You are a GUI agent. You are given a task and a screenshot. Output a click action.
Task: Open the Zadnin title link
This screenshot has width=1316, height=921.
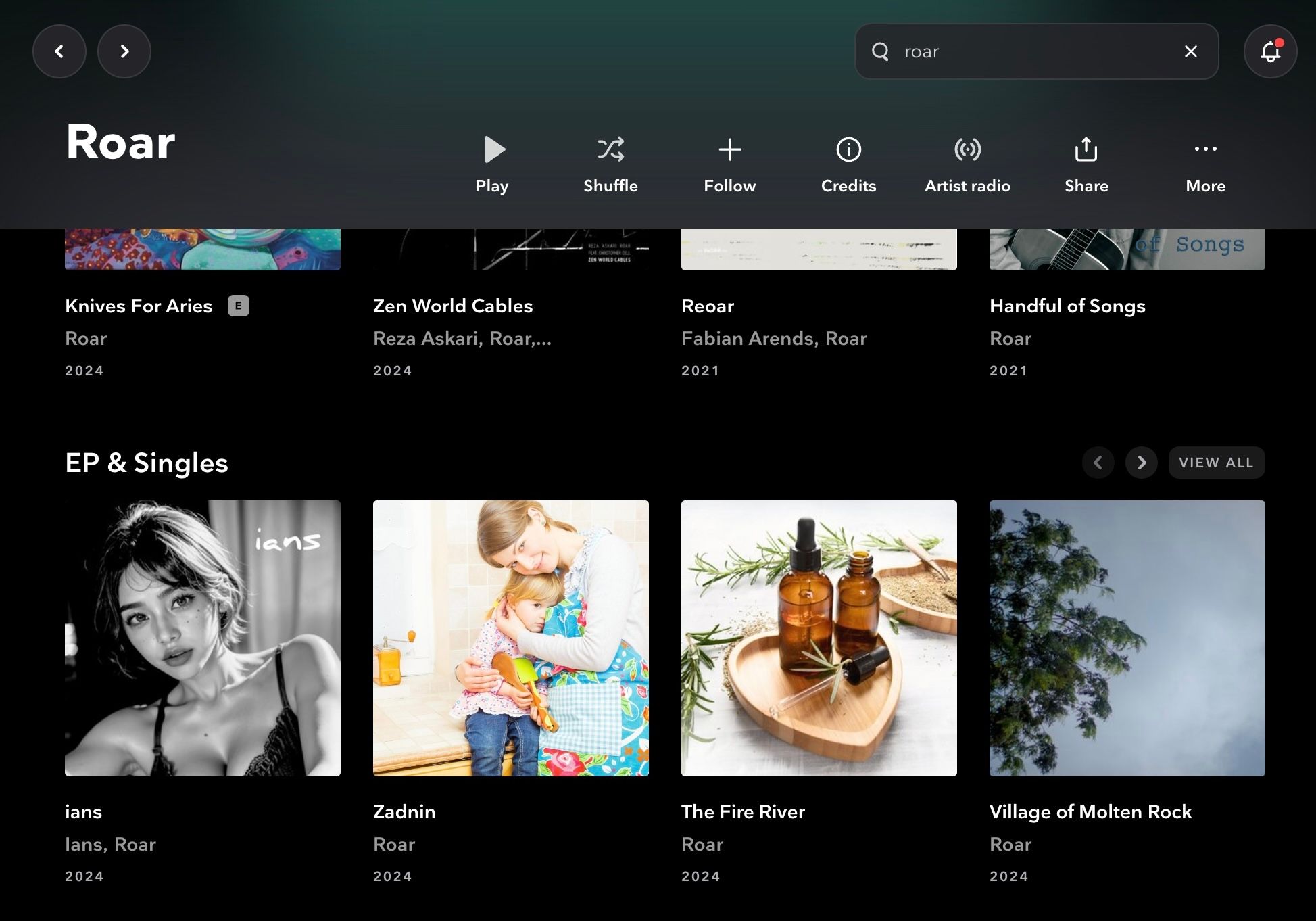pyautogui.click(x=404, y=811)
